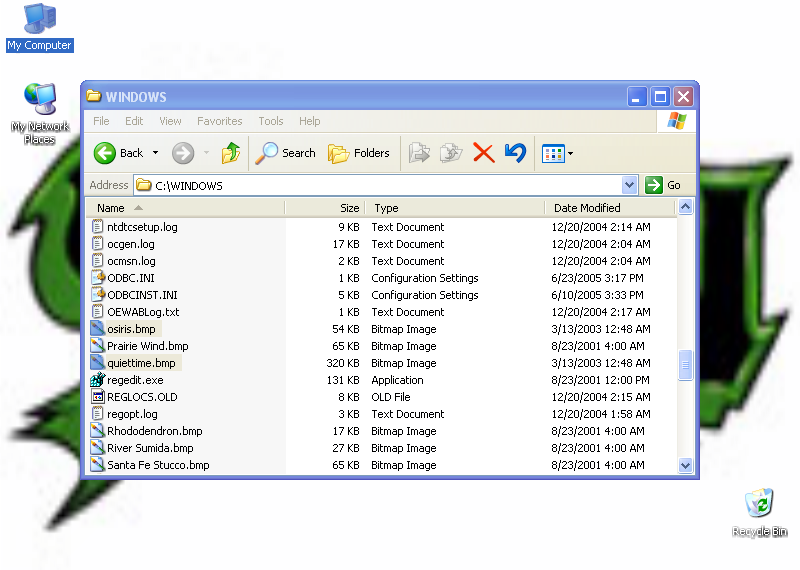Image resolution: width=800 pixels, height=570 pixels.
Task: Click the WINDOWS title bar folder icon
Action: 94,96
